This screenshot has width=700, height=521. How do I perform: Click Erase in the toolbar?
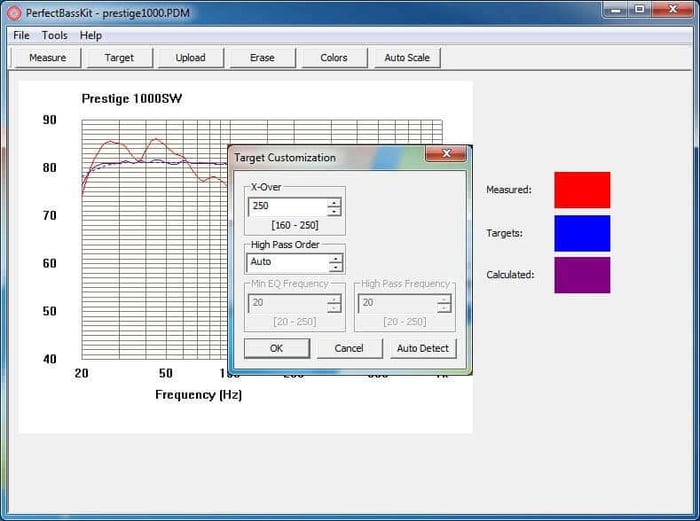click(262, 58)
